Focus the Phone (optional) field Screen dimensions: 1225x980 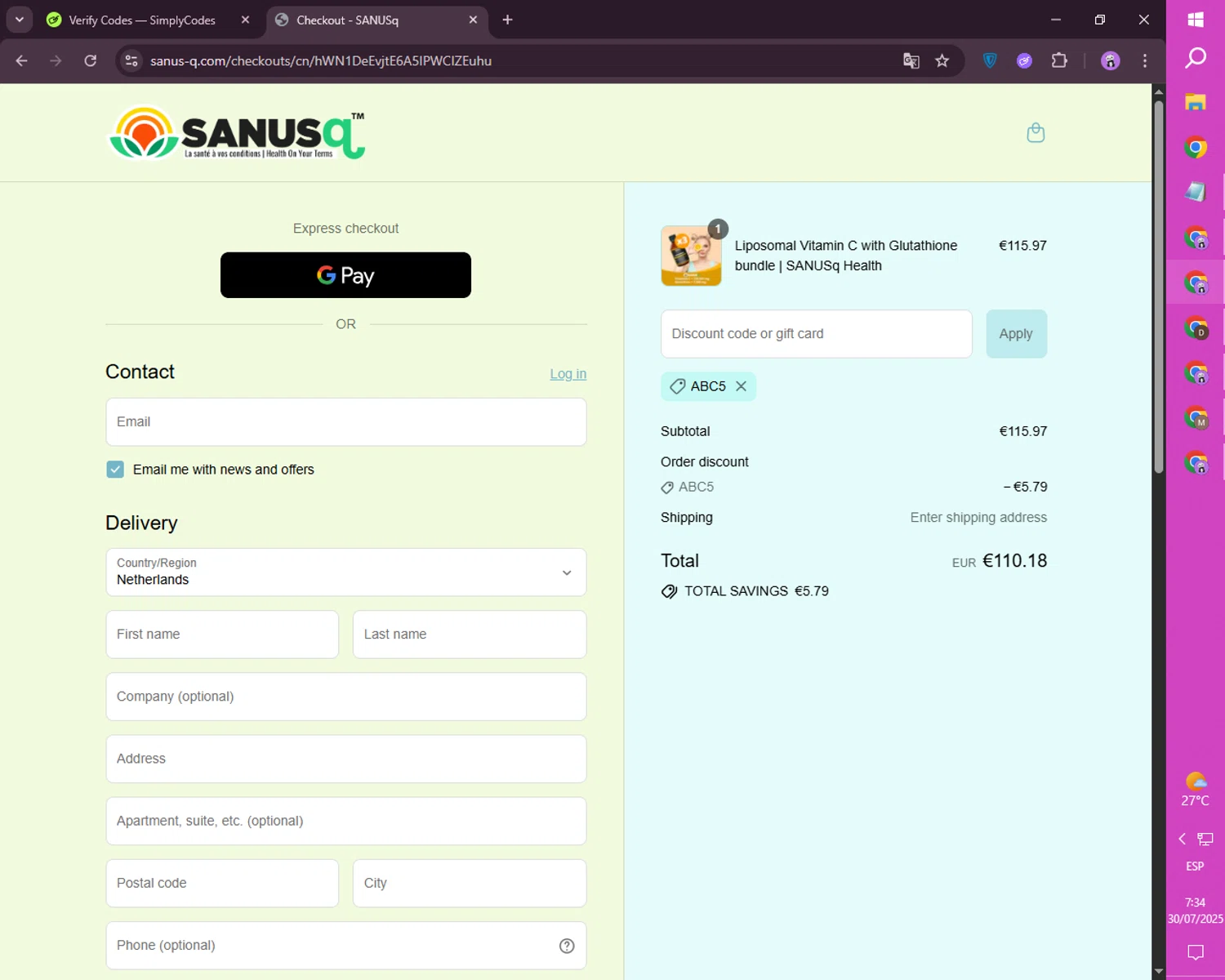coord(346,946)
